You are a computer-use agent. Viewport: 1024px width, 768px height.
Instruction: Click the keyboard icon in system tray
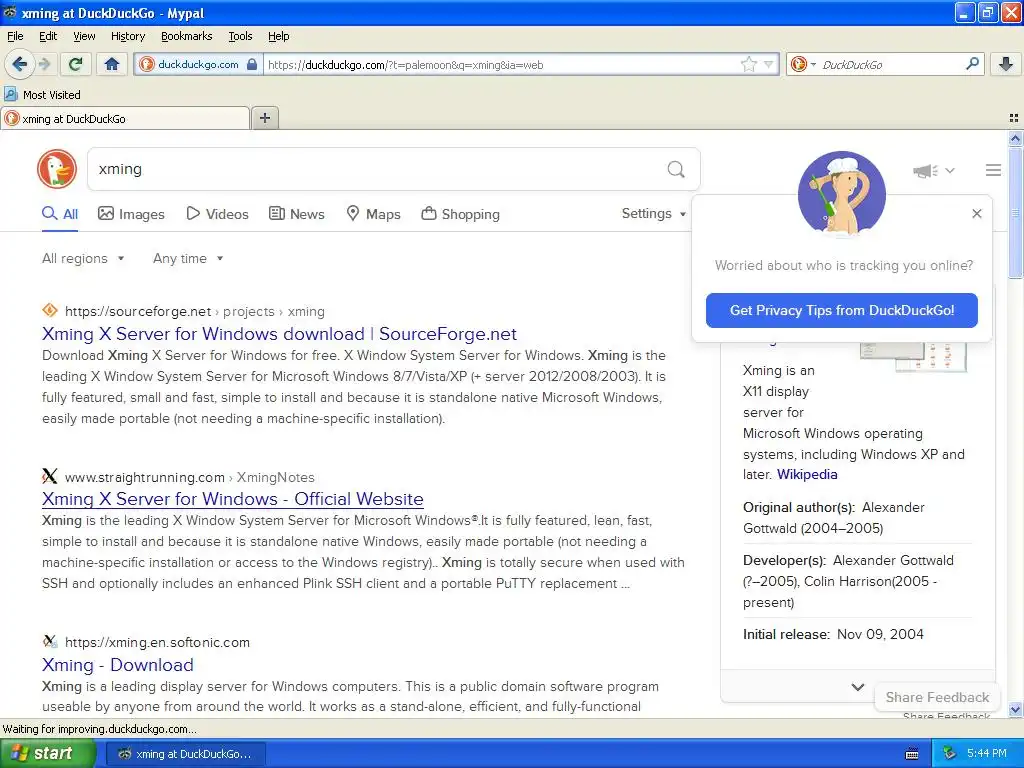[912, 754]
